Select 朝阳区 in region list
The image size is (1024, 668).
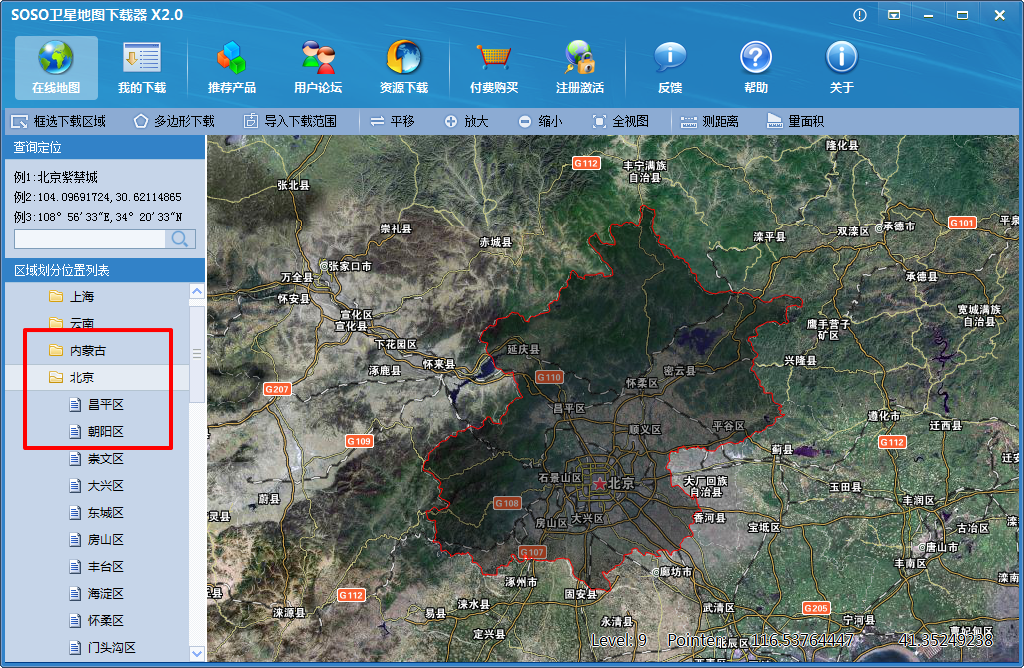click(97, 432)
